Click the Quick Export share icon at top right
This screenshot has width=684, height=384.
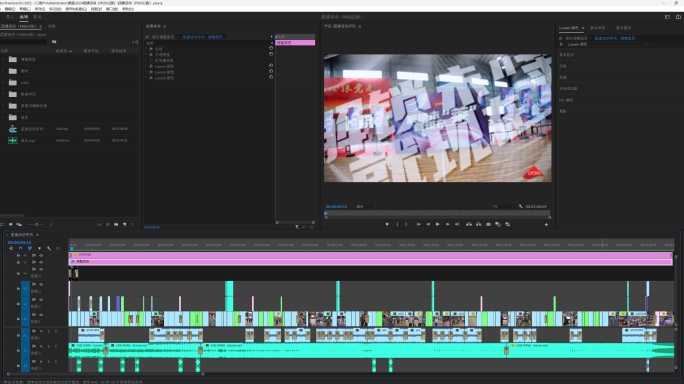click(x=678, y=17)
